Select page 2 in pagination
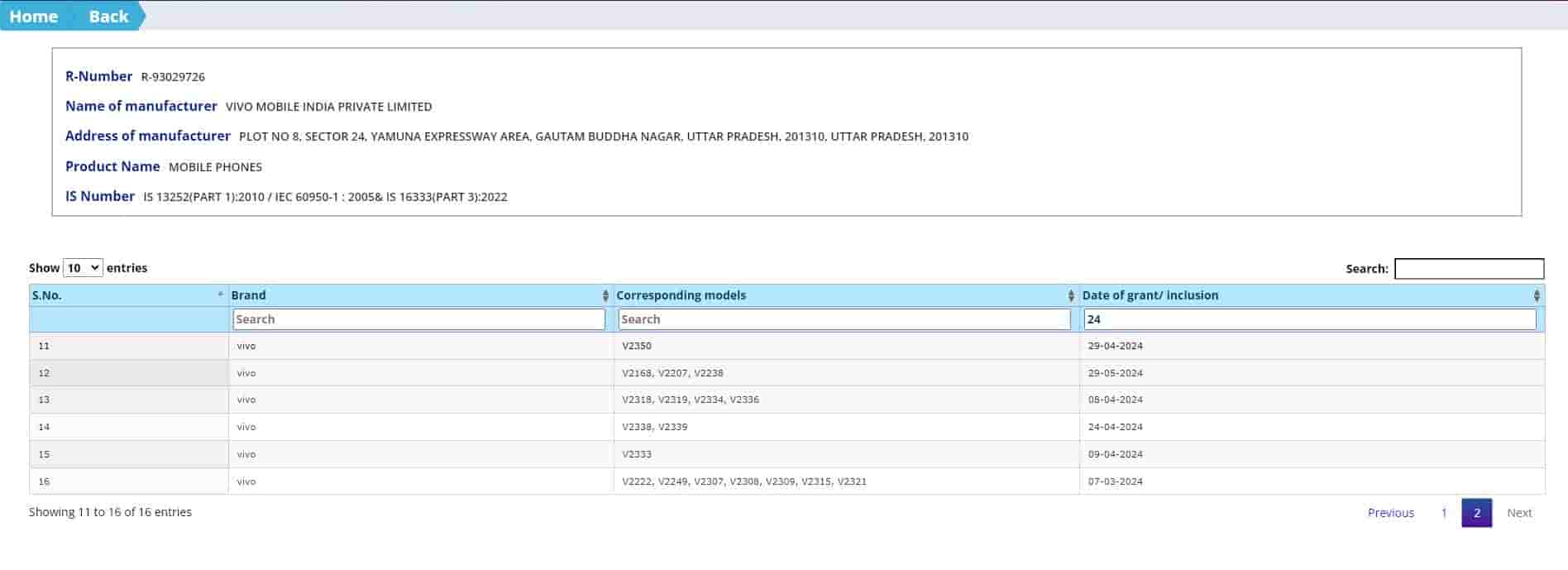This screenshot has height=570, width=1568. click(x=1476, y=513)
